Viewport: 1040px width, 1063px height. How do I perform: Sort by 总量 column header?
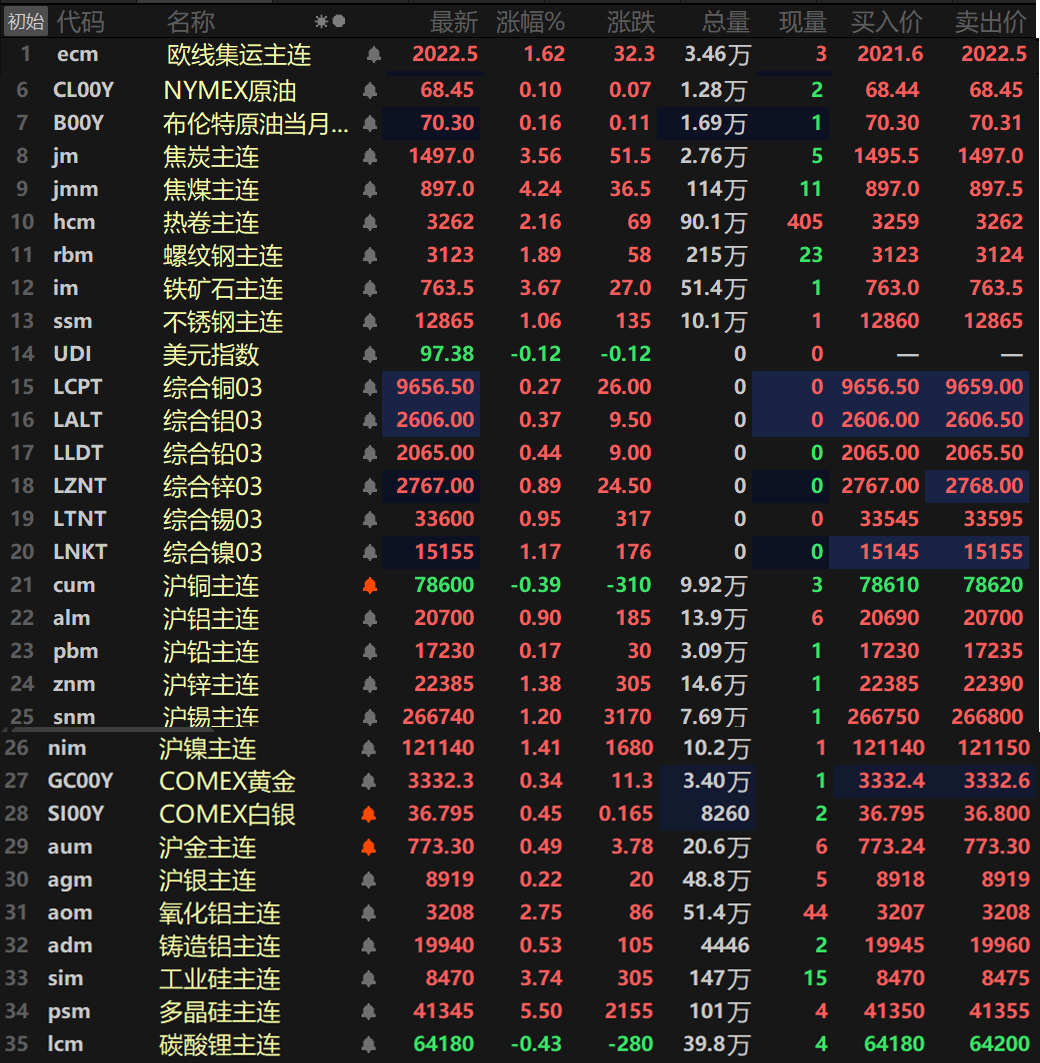tap(725, 22)
